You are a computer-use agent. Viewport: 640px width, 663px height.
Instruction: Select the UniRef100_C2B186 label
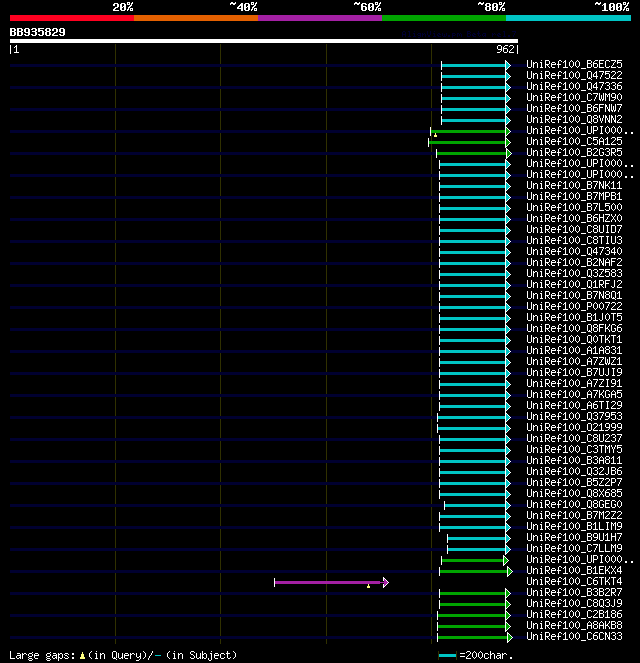pos(574,614)
